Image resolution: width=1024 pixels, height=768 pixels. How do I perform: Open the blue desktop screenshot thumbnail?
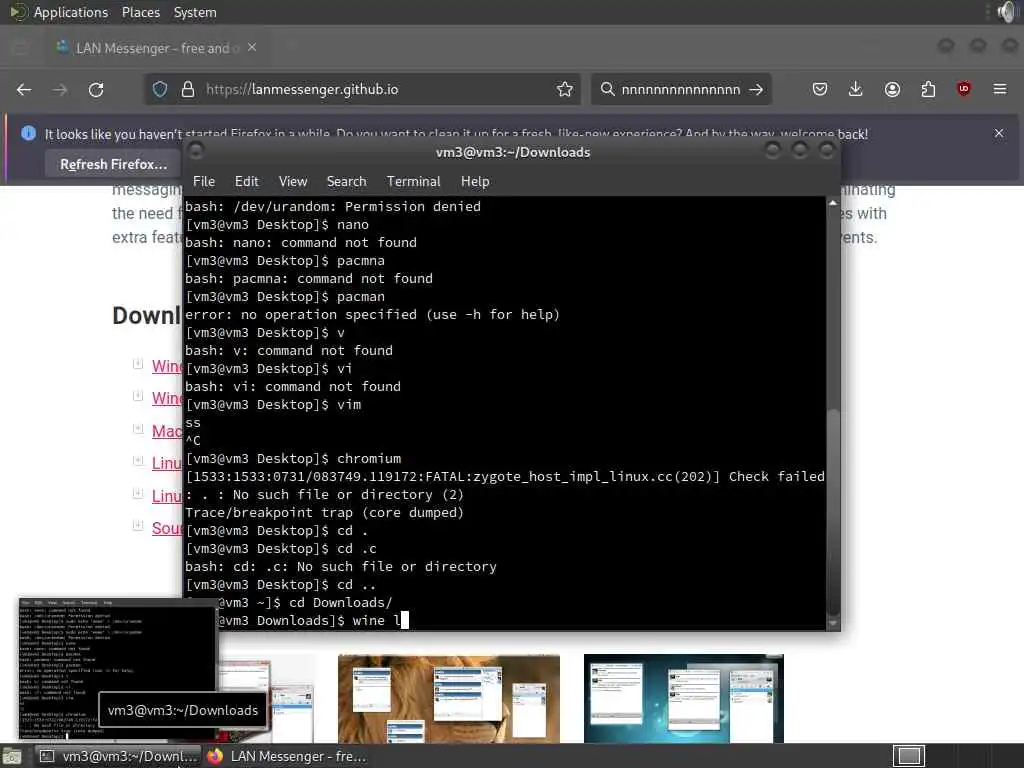point(684,698)
